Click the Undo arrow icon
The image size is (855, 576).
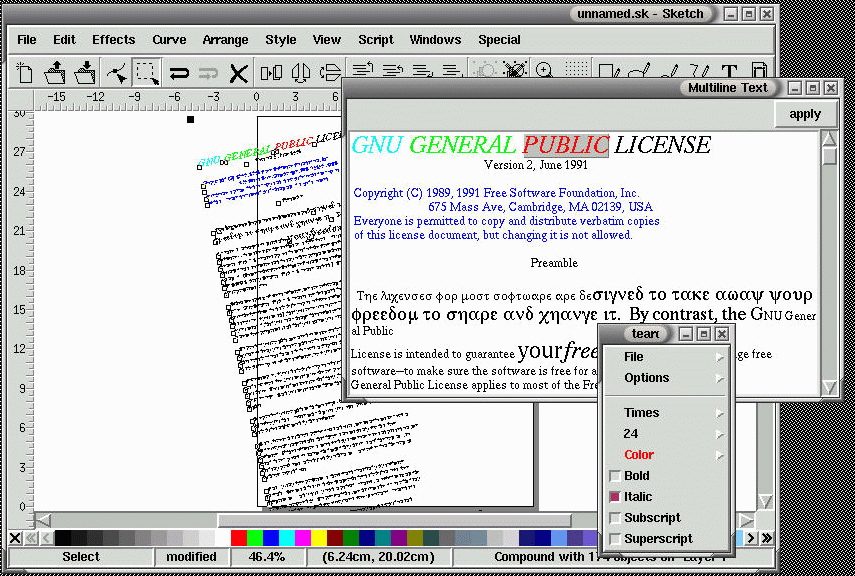(179, 73)
